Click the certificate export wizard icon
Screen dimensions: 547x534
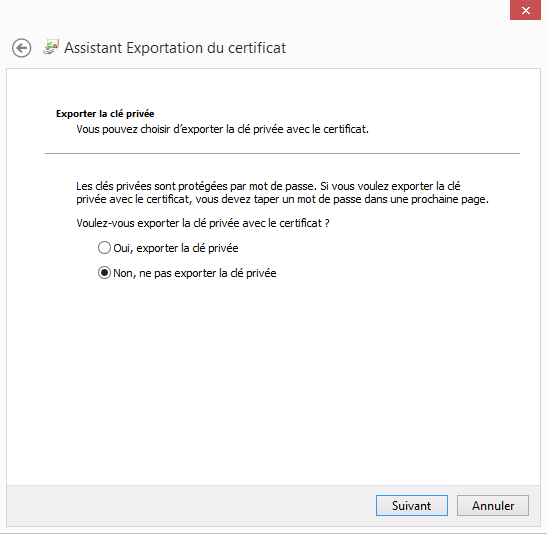coord(51,47)
